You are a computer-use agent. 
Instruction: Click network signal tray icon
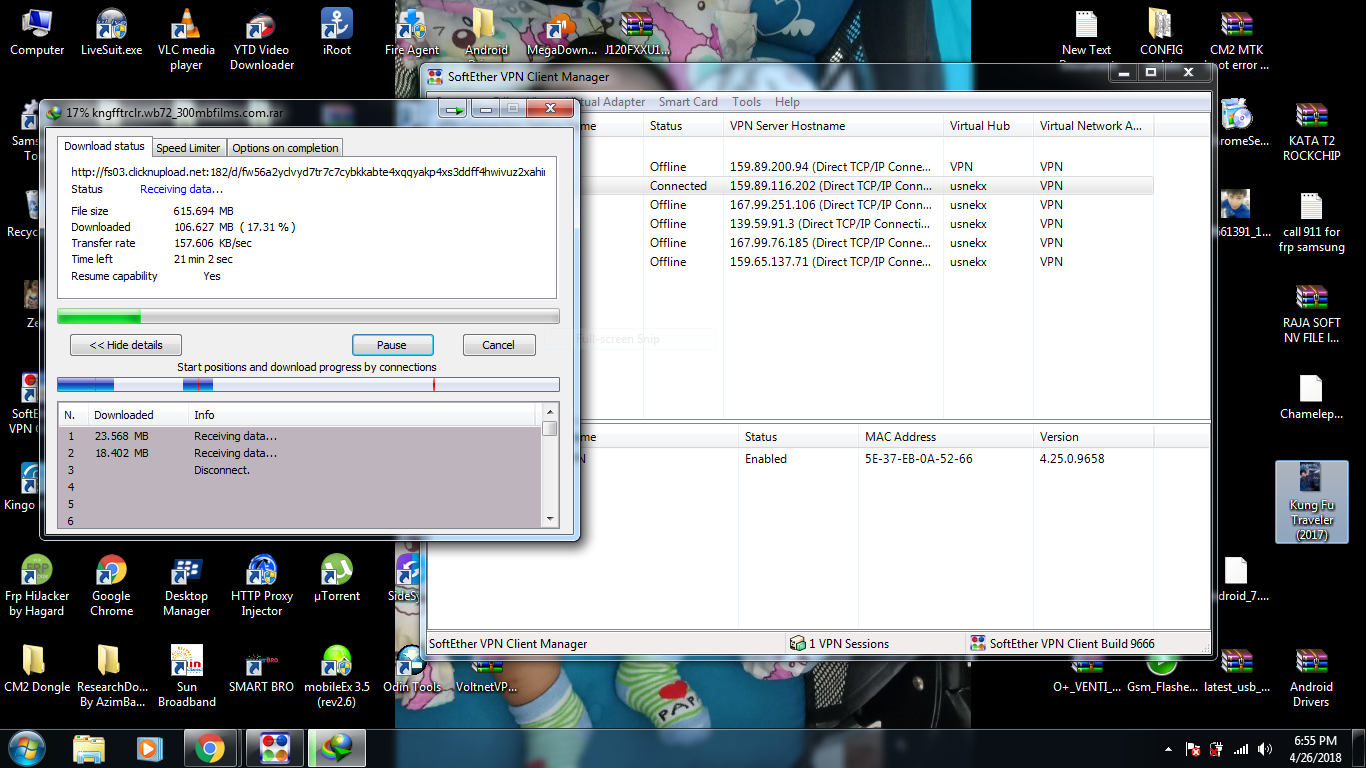[1240, 749]
